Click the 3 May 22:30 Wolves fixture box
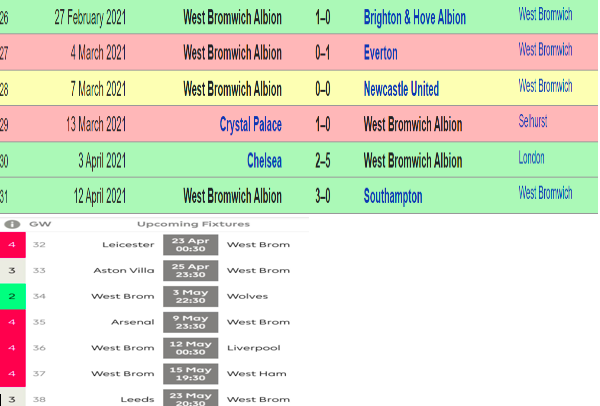Screen dimensions: 600x406 pos(191,297)
